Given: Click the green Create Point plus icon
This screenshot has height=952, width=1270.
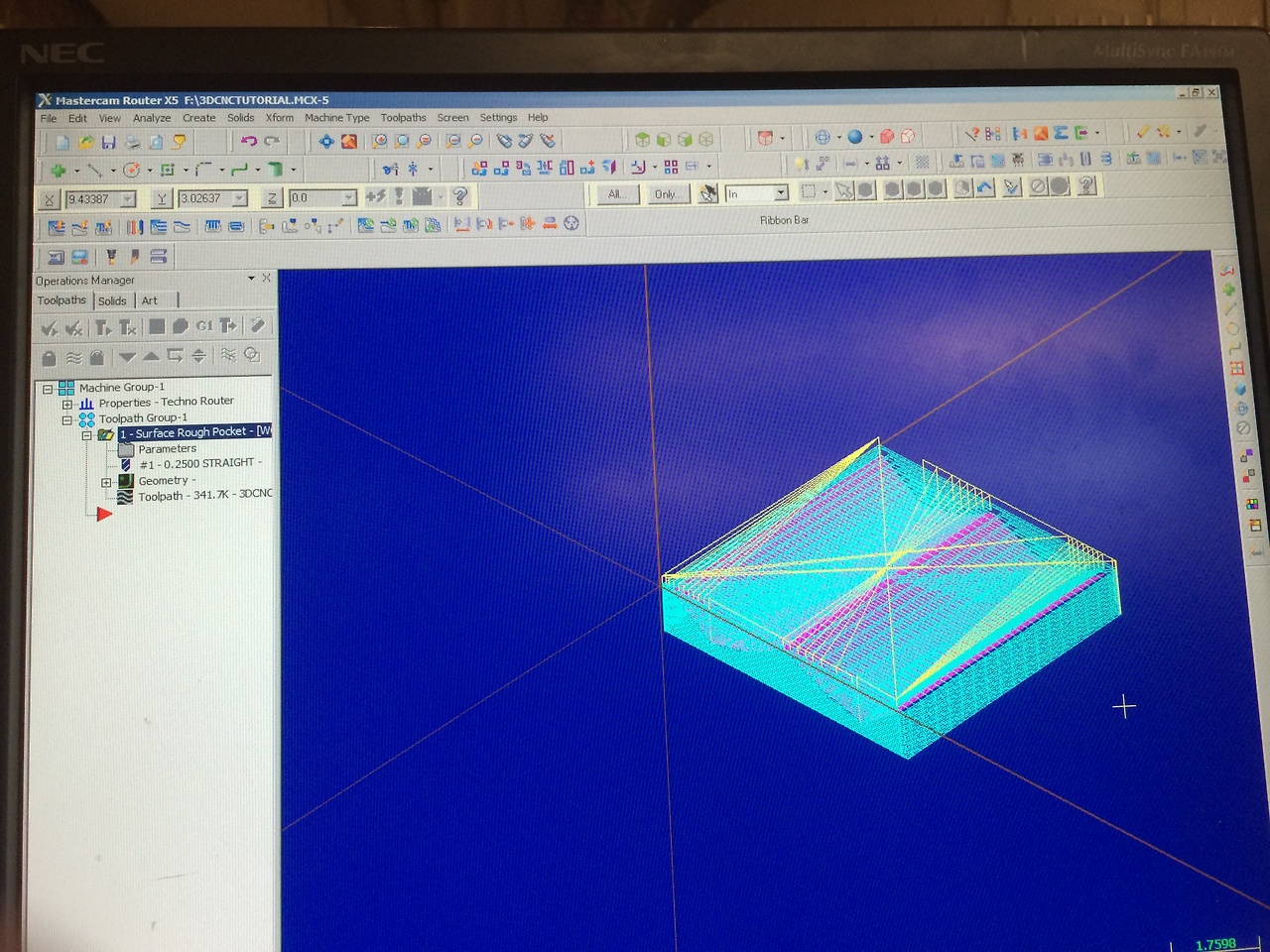Looking at the screenshot, I should (x=59, y=171).
